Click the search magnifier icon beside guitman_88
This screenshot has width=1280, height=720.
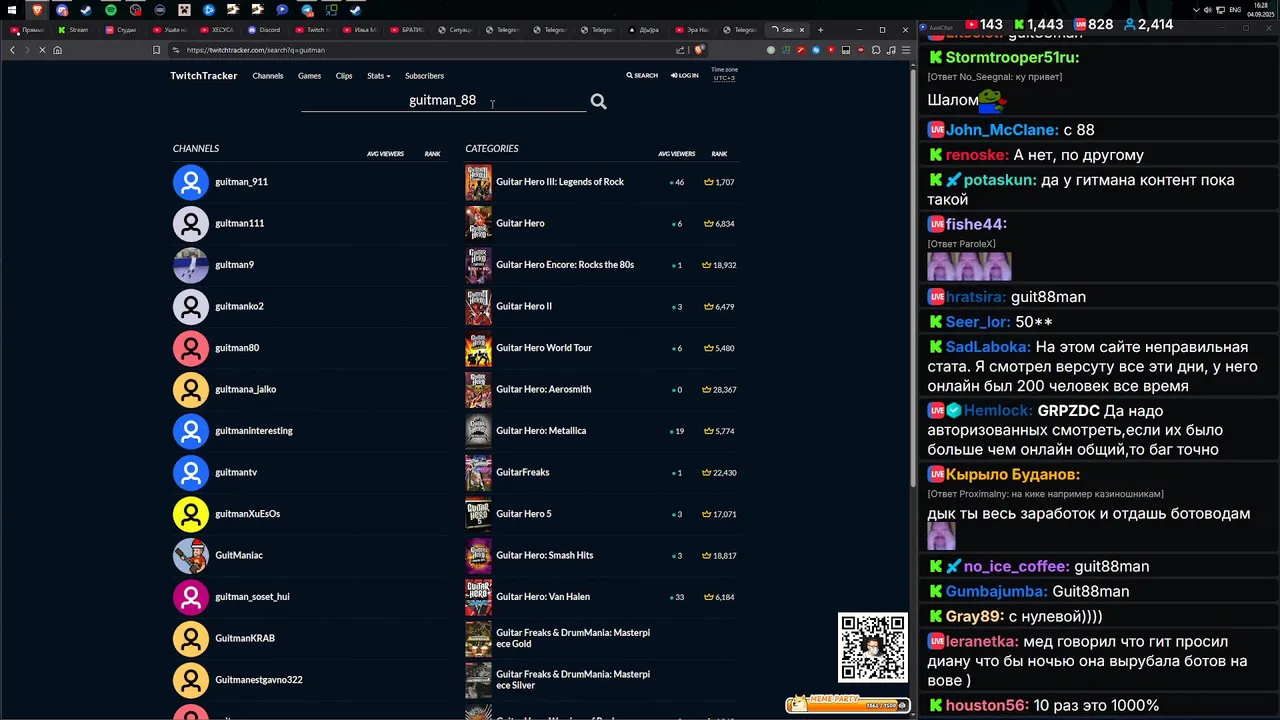(598, 101)
